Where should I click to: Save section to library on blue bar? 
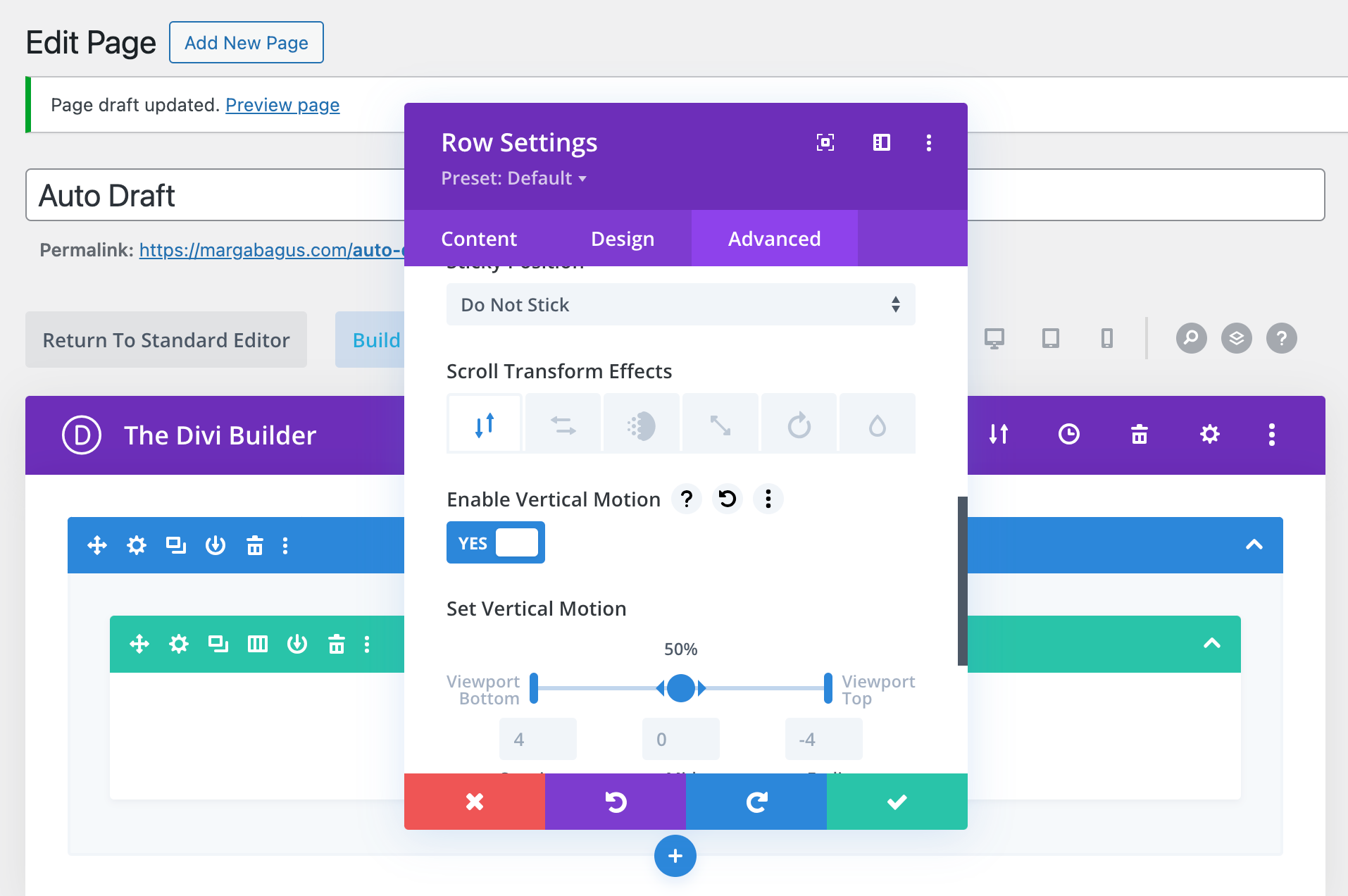(216, 545)
